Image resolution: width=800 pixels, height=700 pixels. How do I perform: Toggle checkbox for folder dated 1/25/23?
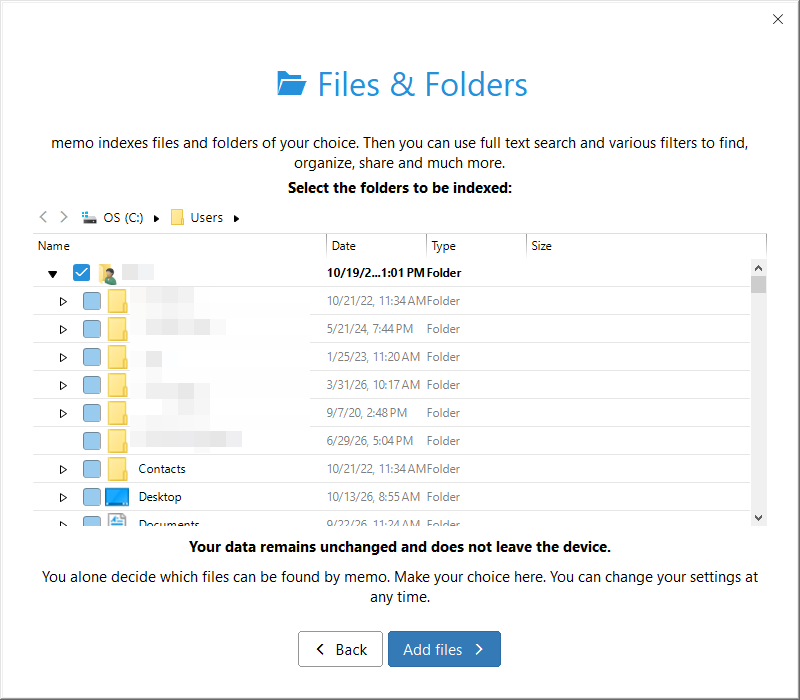pyautogui.click(x=92, y=357)
